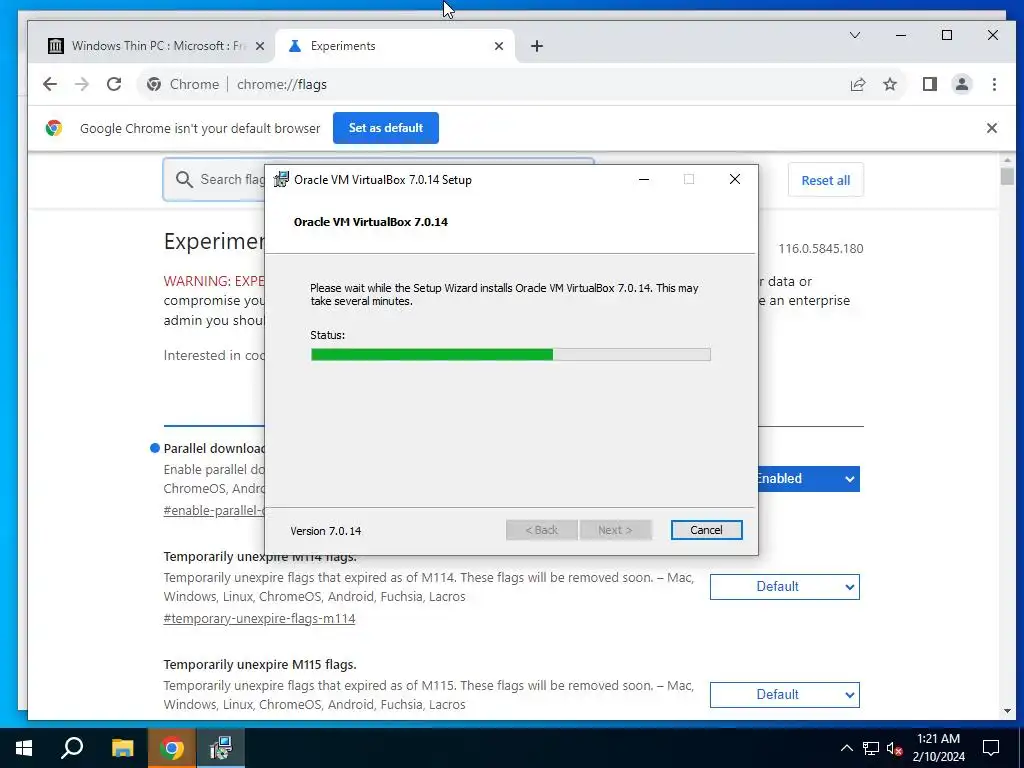1024x768 pixels.
Task: Open Windows taskbar search
Action: 72,748
